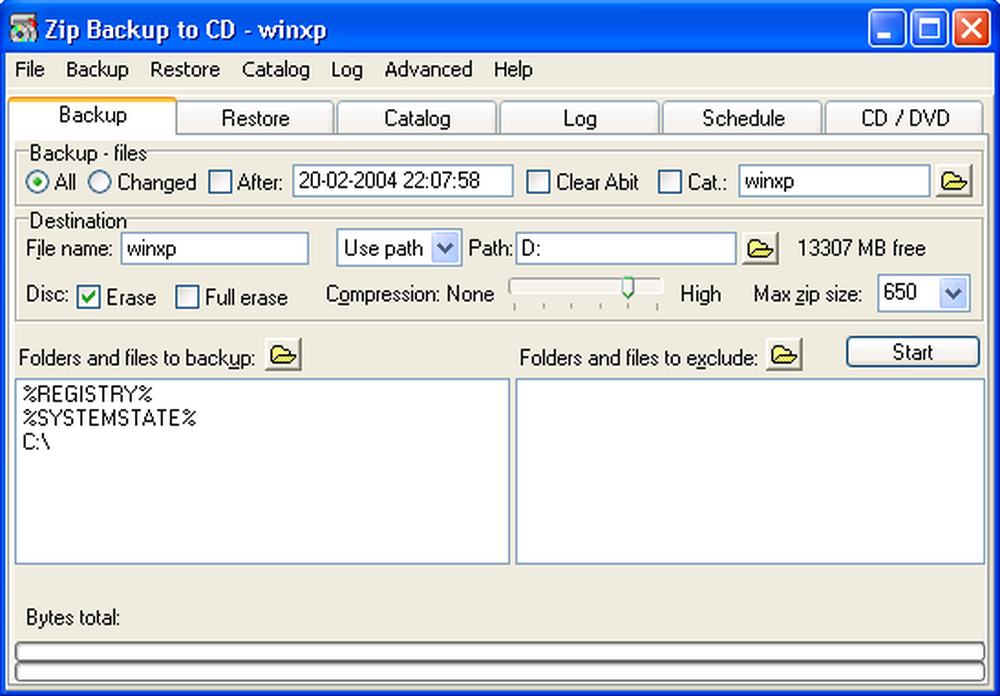The image size is (1000, 696).
Task: Click the After date and time field
Action: pyautogui.click(x=403, y=181)
